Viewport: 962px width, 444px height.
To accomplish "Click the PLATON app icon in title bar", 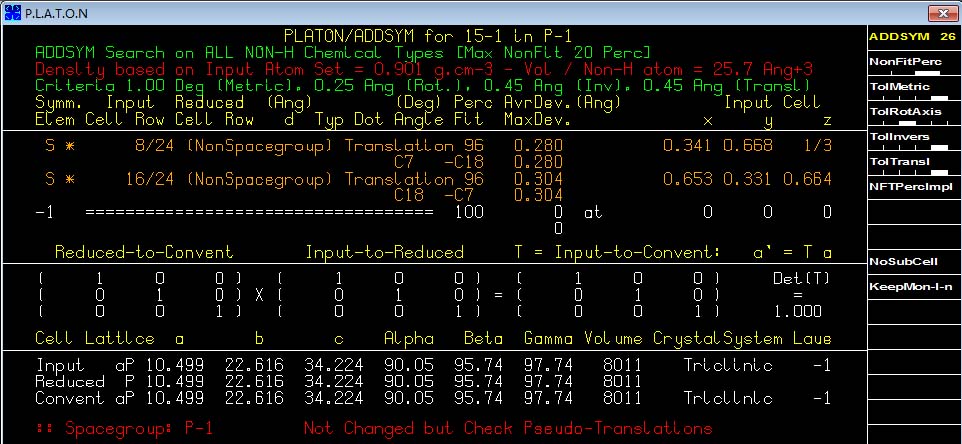I will coord(12,12).
